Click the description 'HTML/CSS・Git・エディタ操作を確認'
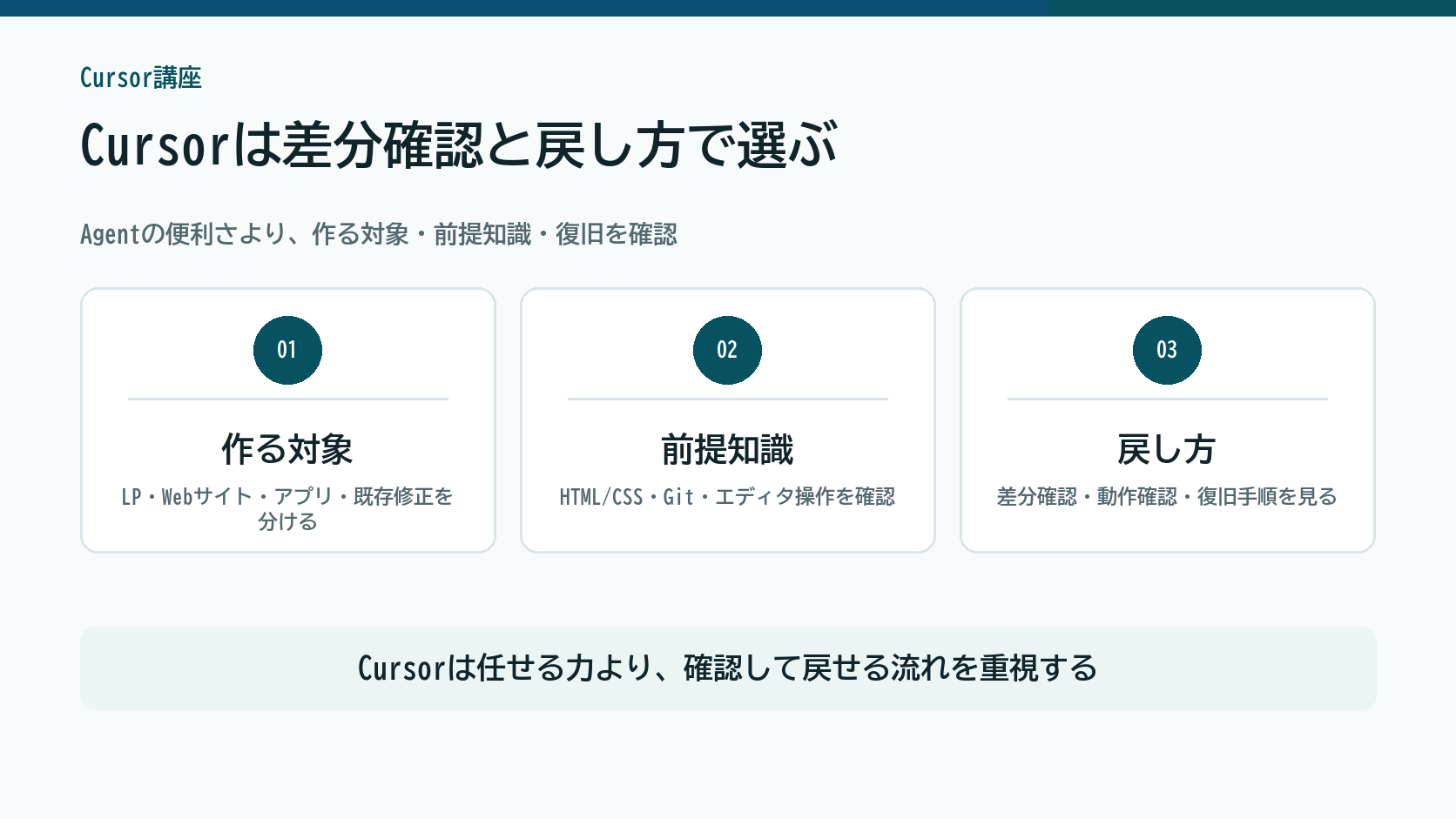The height and width of the screenshot is (819, 1456). [727, 497]
